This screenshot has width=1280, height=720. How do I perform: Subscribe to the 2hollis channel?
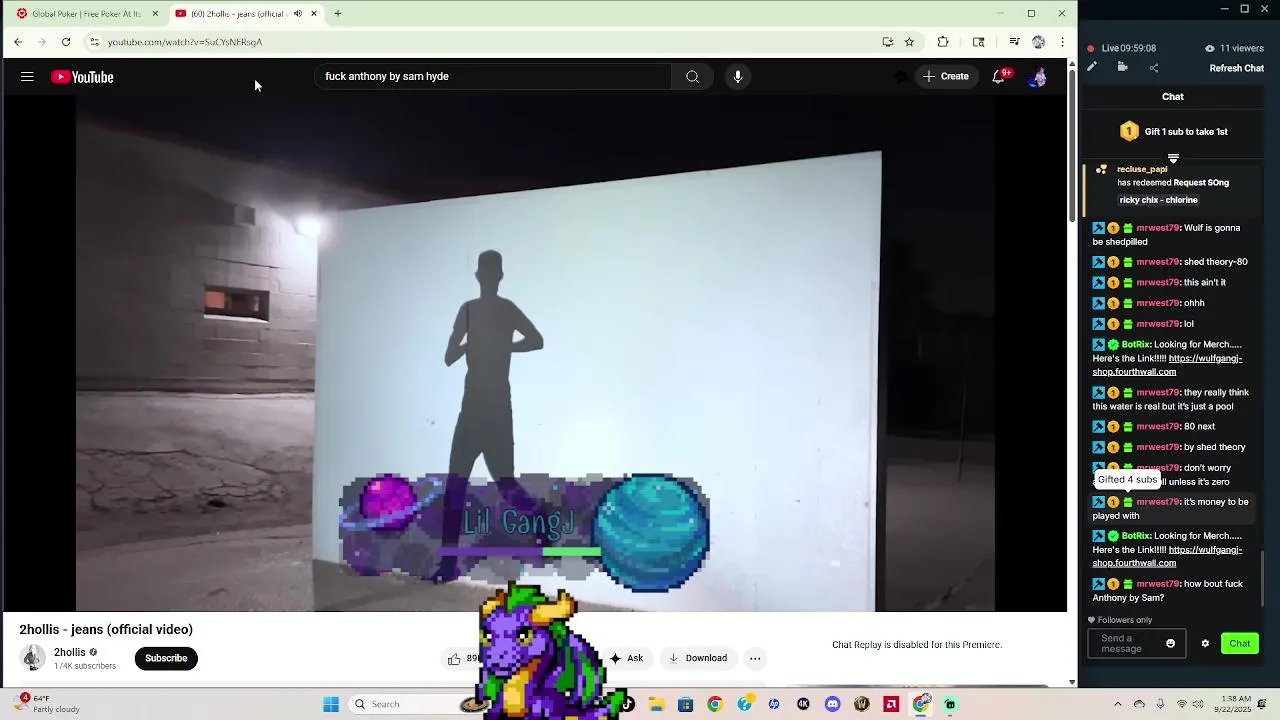(166, 658)
